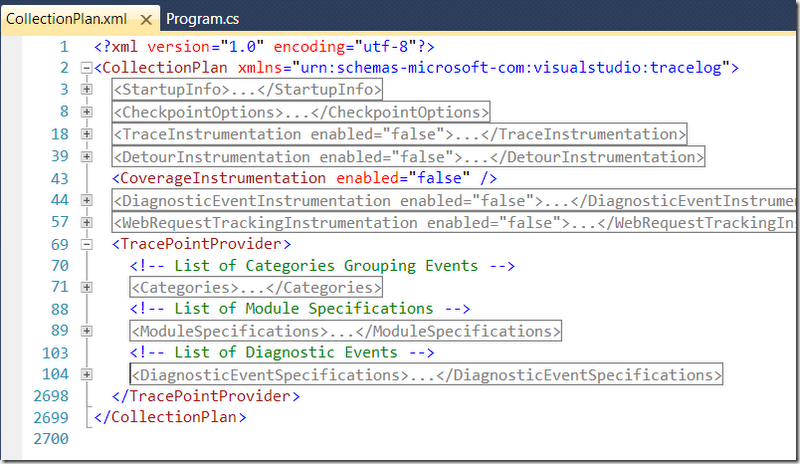Click line number 104 in margin
The image size is (800, 464).
tap(55, 374)
